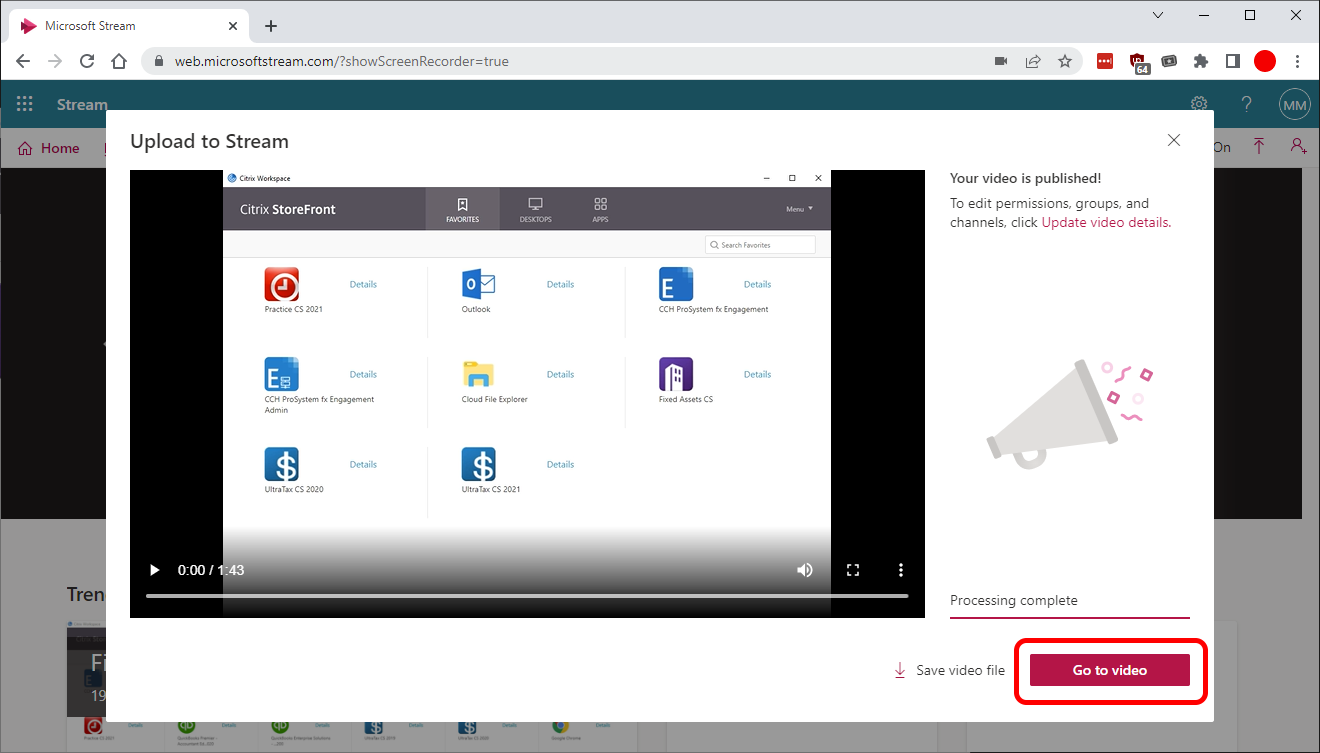Click the Processing complete status text
Screen dimensions: 1320x753
pos(1013,601)
